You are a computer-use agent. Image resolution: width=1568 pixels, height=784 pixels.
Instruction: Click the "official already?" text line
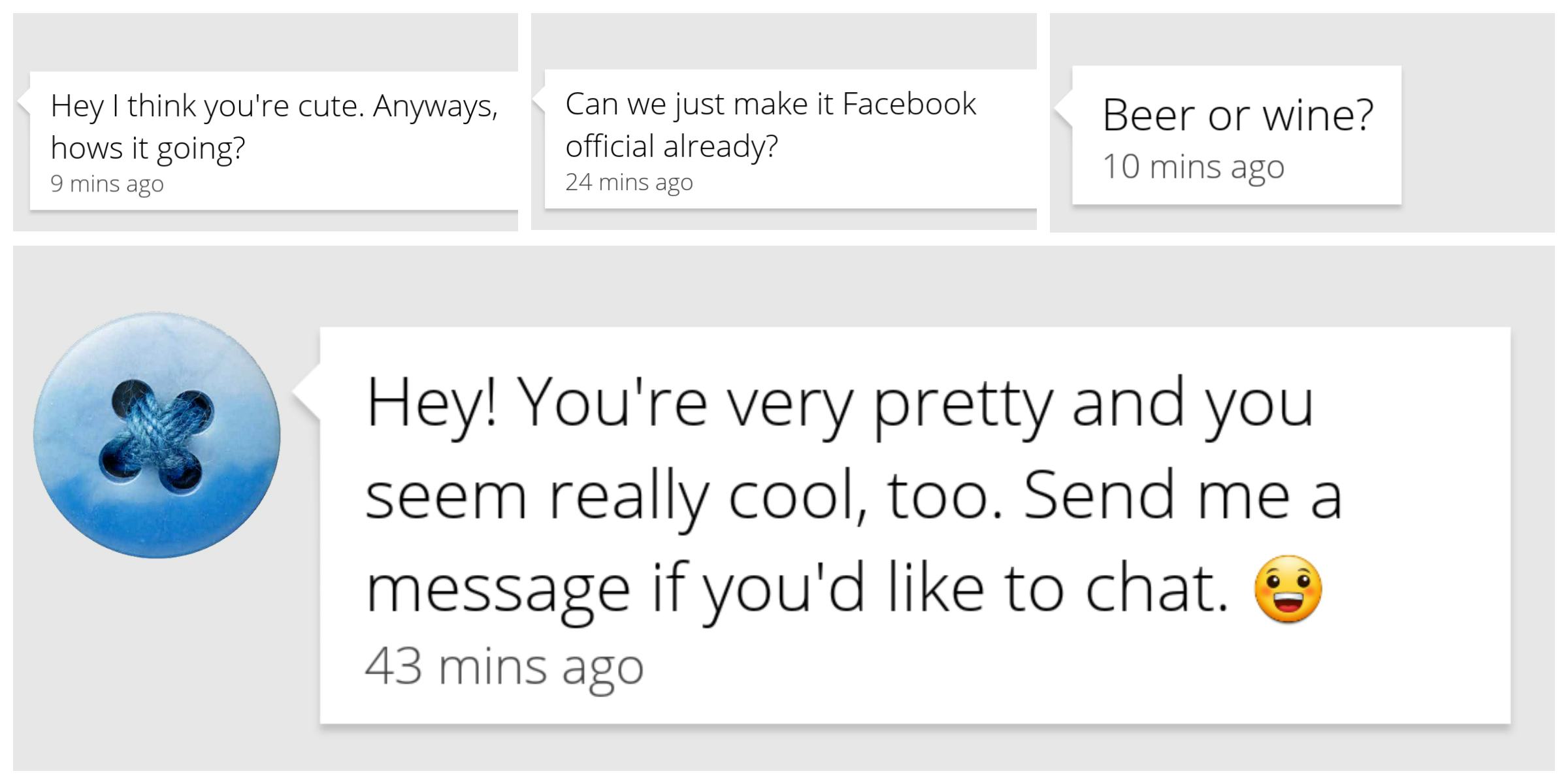(672, 146)
